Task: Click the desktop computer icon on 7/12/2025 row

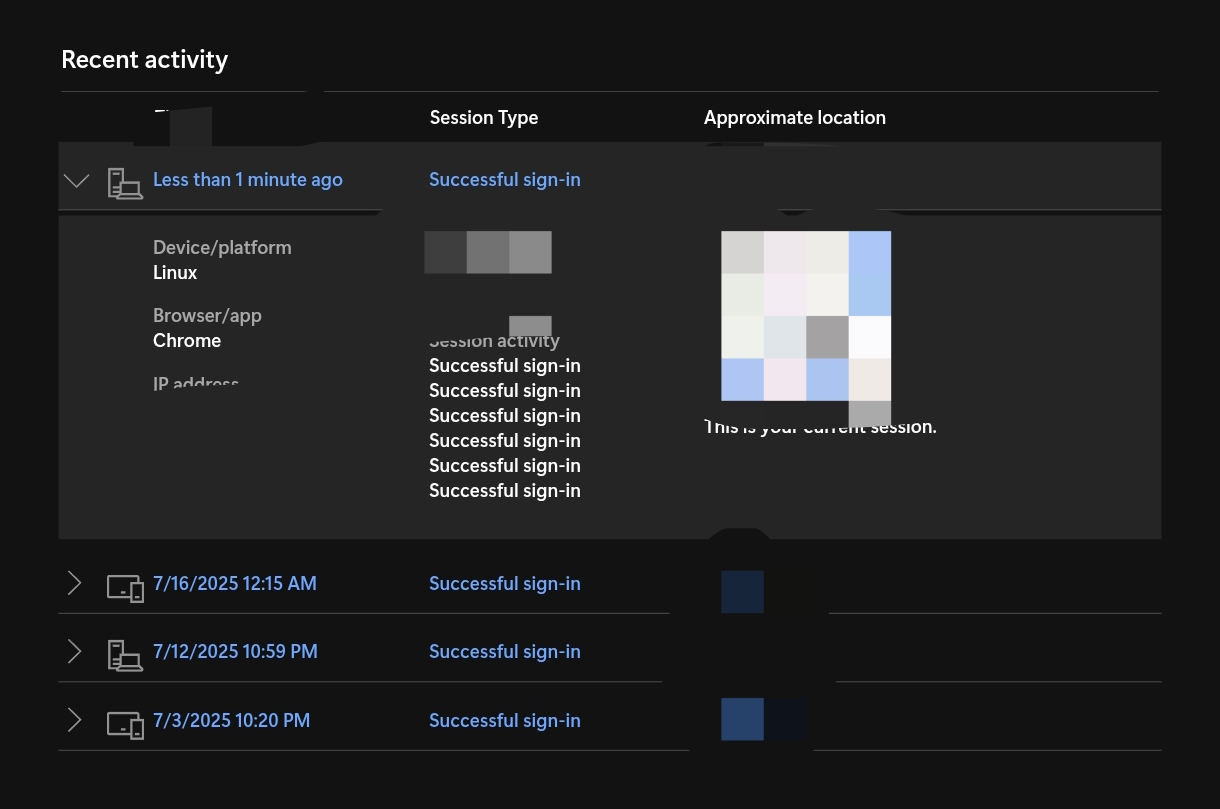Action: click(x=125, y=655)
